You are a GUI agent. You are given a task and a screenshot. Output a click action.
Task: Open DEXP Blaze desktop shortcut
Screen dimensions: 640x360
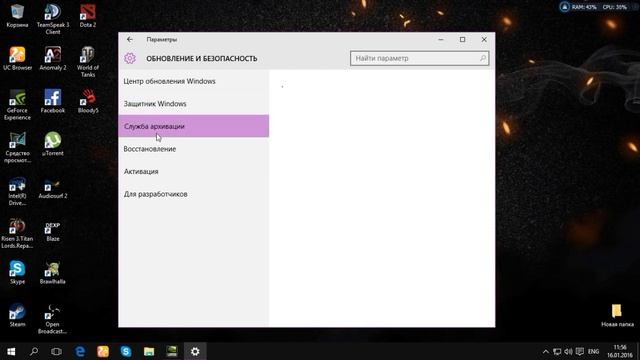(x=53, y=231)
